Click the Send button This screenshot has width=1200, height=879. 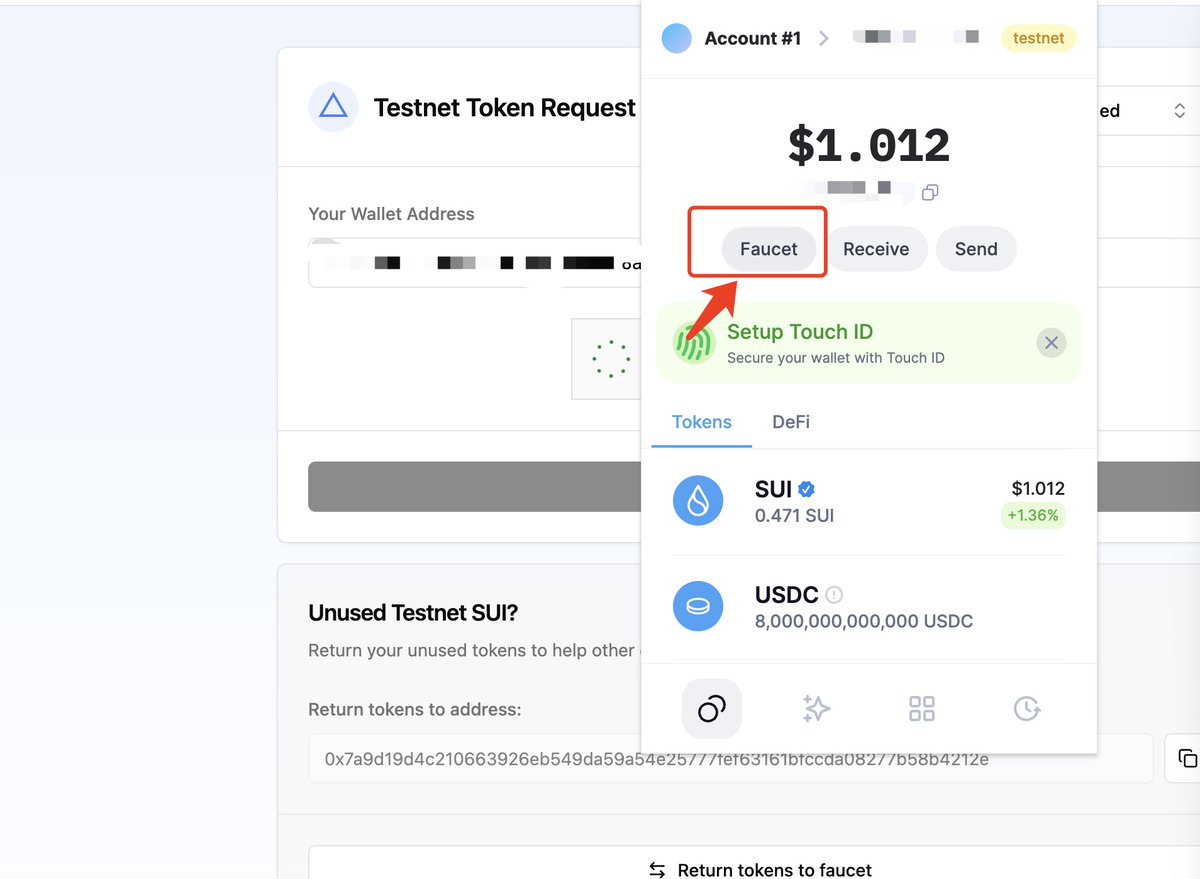point(976,249)
